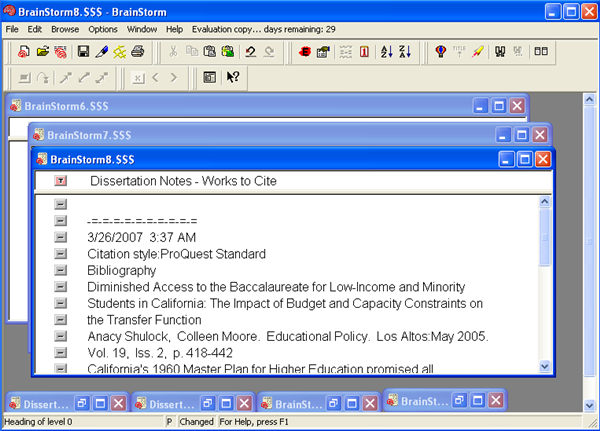The image size is (600, 431).
Task: Click the hot-air balloon icon
Action: (441, 51)
